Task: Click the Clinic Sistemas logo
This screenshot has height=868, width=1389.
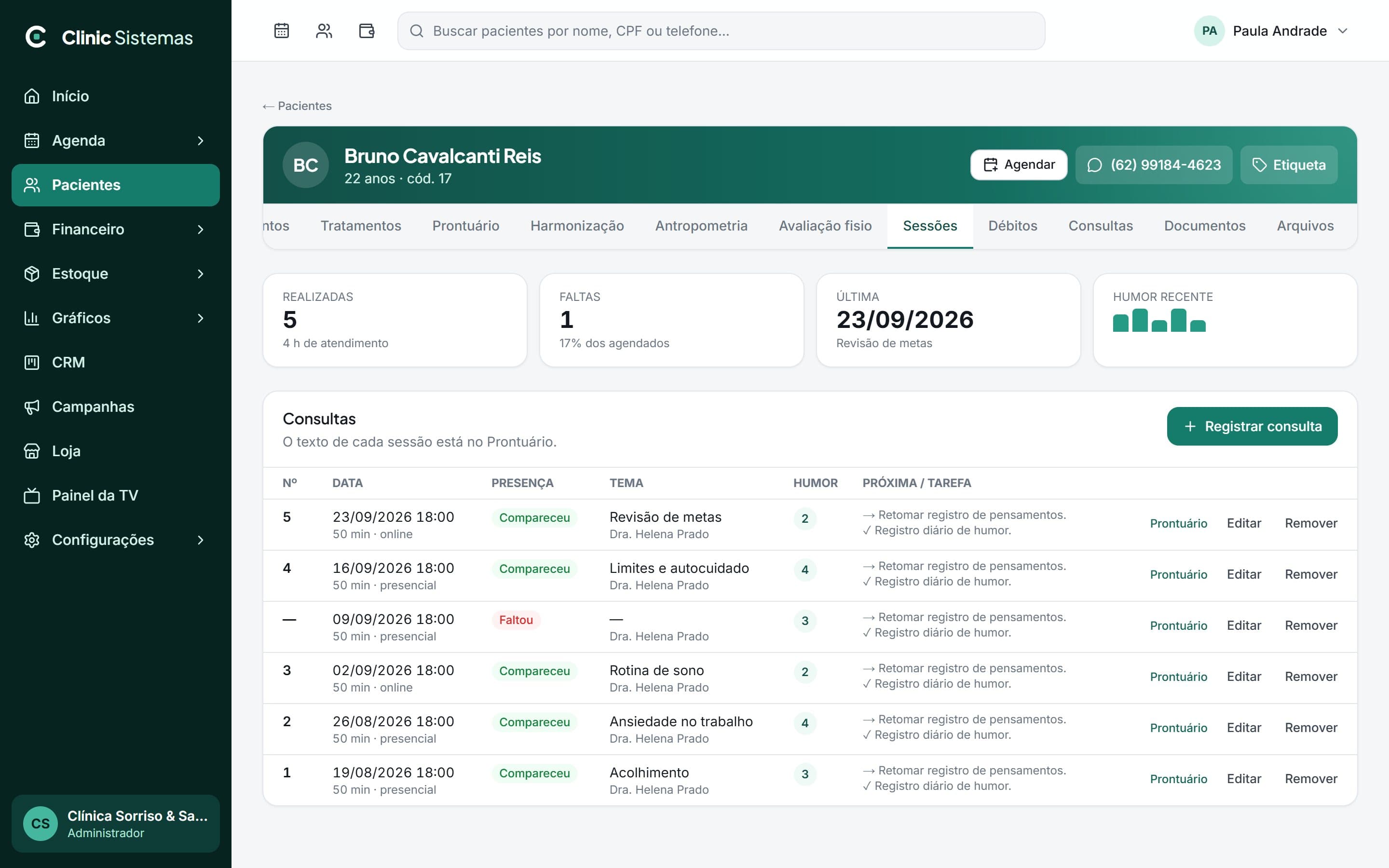Action: click(109, 37)
